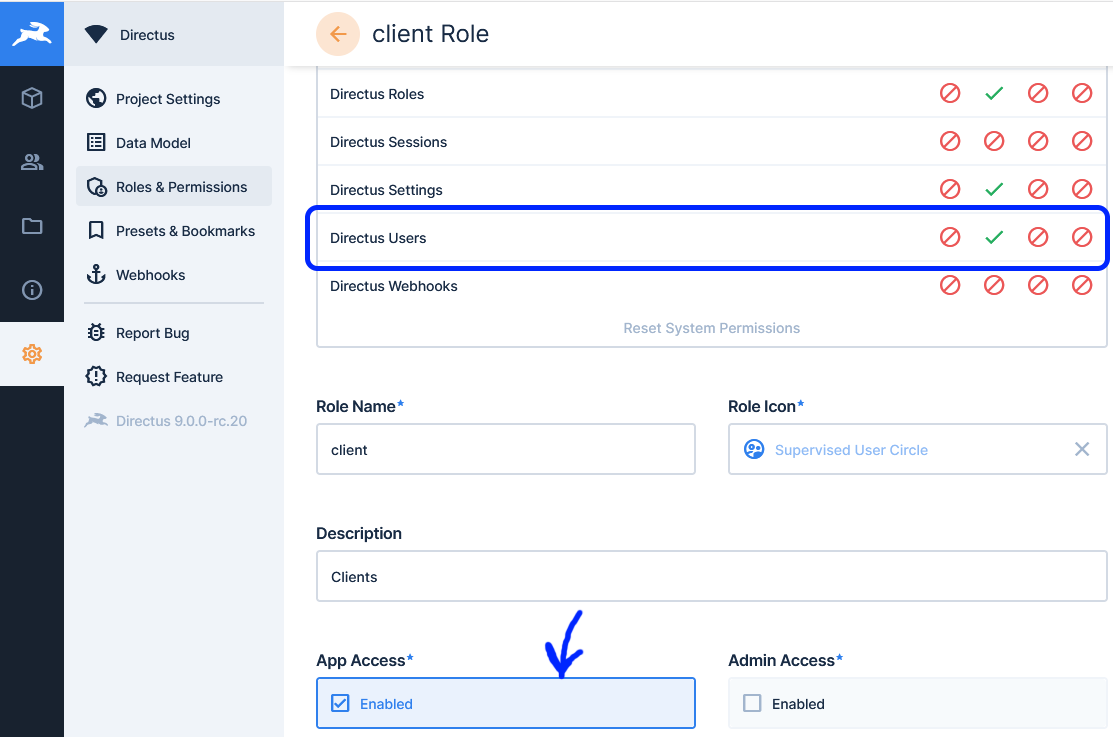Click the Directus Settings row label
Screen dimensions: 1113x737
(386, 190)
